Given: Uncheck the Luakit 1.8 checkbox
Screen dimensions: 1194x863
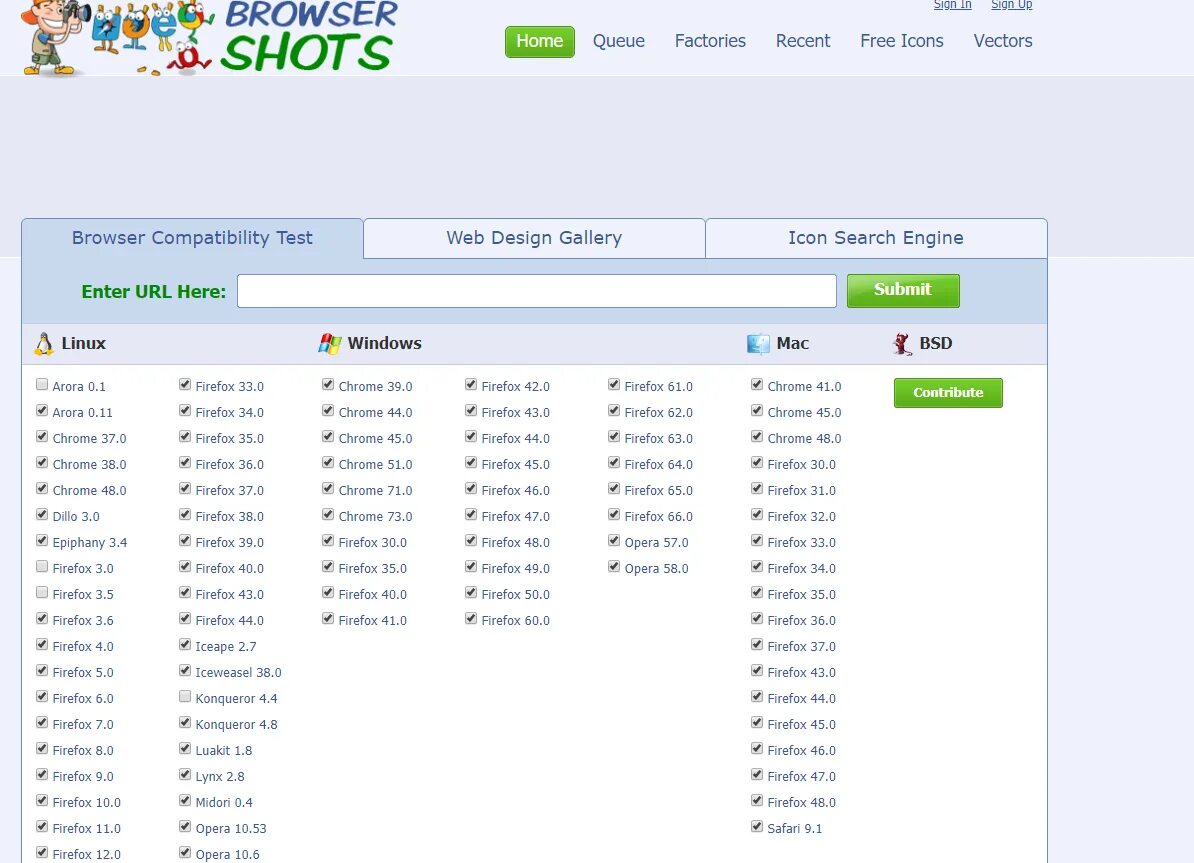Looking at the screenshot, I should coord(185,749).
